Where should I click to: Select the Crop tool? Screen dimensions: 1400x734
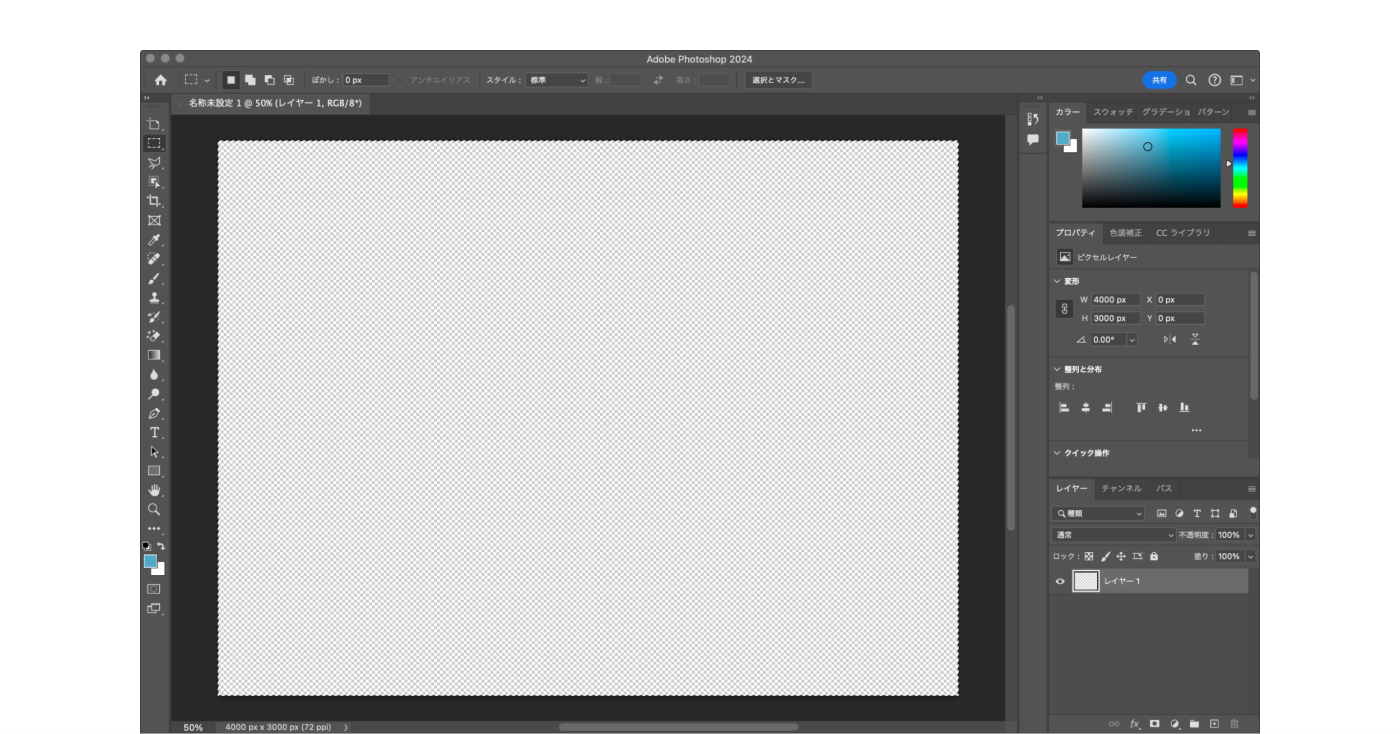pos(154,201)
